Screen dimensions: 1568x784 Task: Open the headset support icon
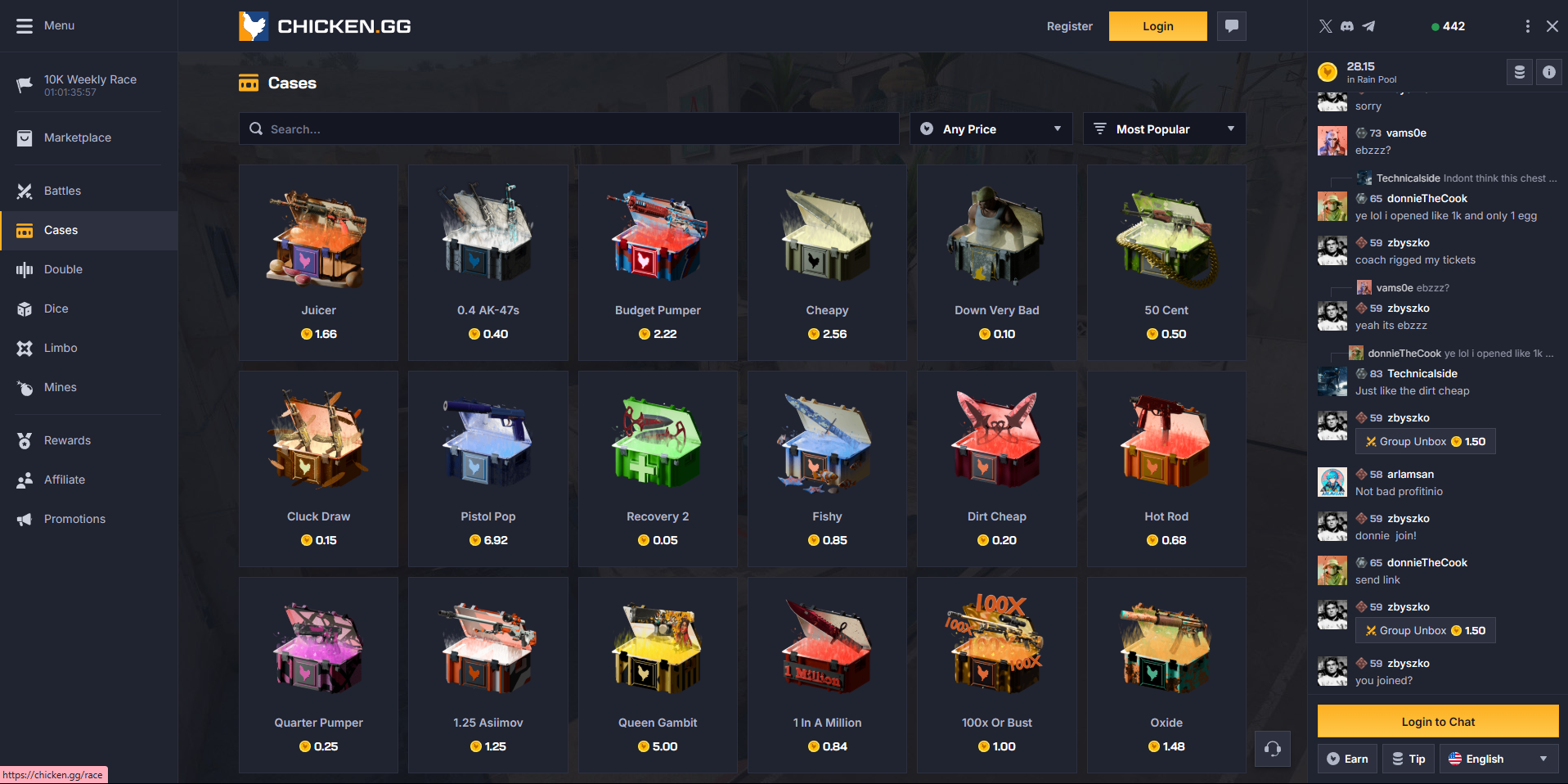click(x=1273, y=749)
